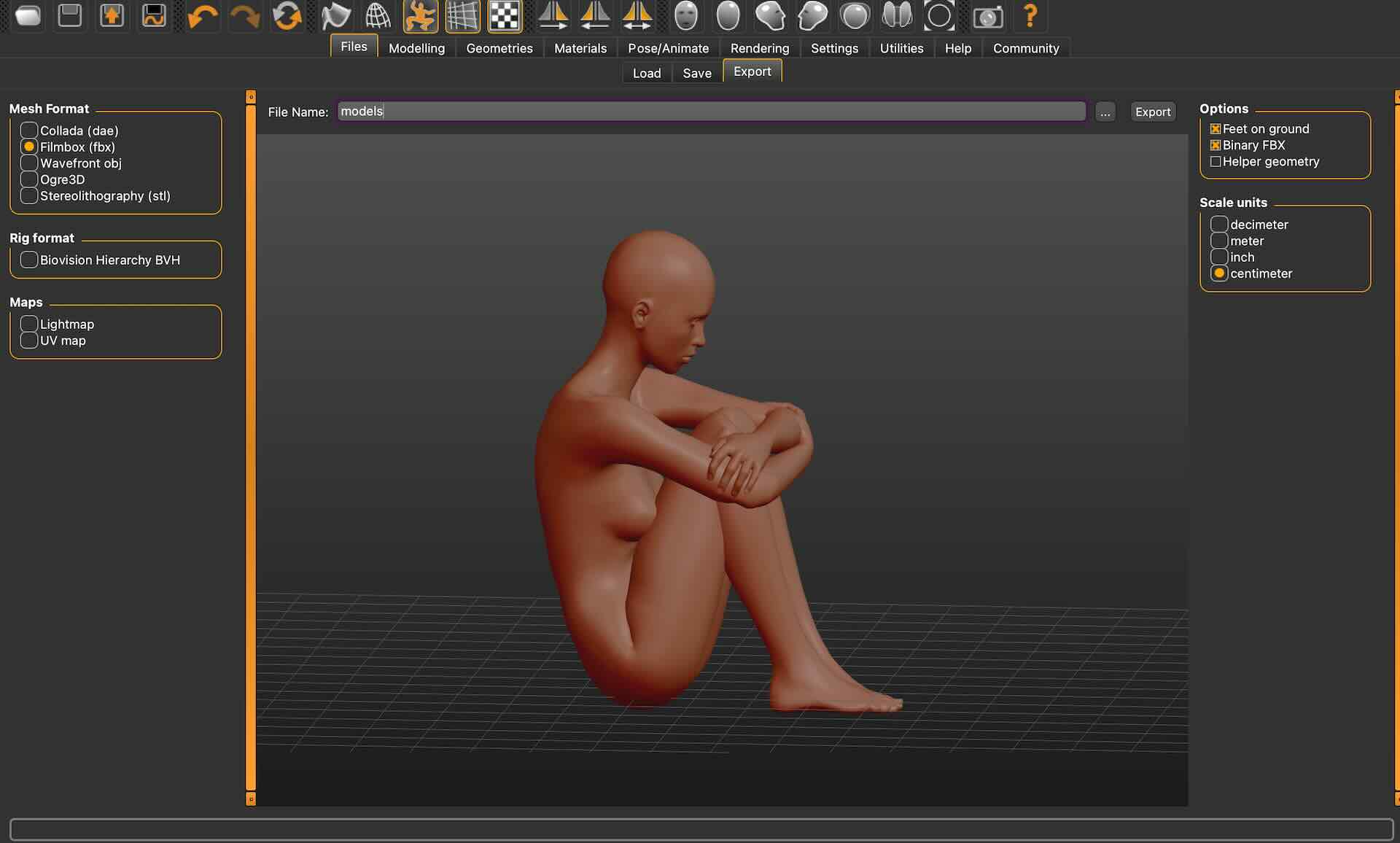Screen dimensions: 1400x843
Task: Click the camera grab screenshot icon
Action: (x=987, y=16)
